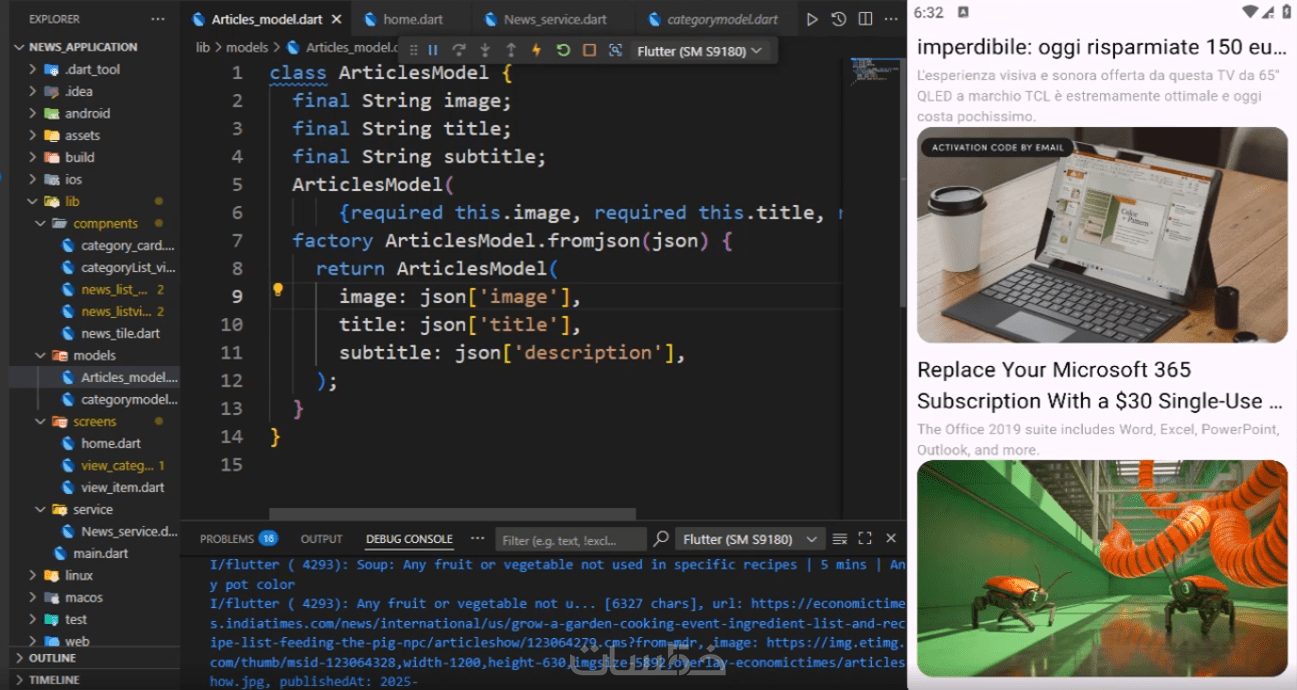Select the DEBUG CONSOLE tab
The width and height of the screenshot is (1297, 690).
[x=409, y=539]
